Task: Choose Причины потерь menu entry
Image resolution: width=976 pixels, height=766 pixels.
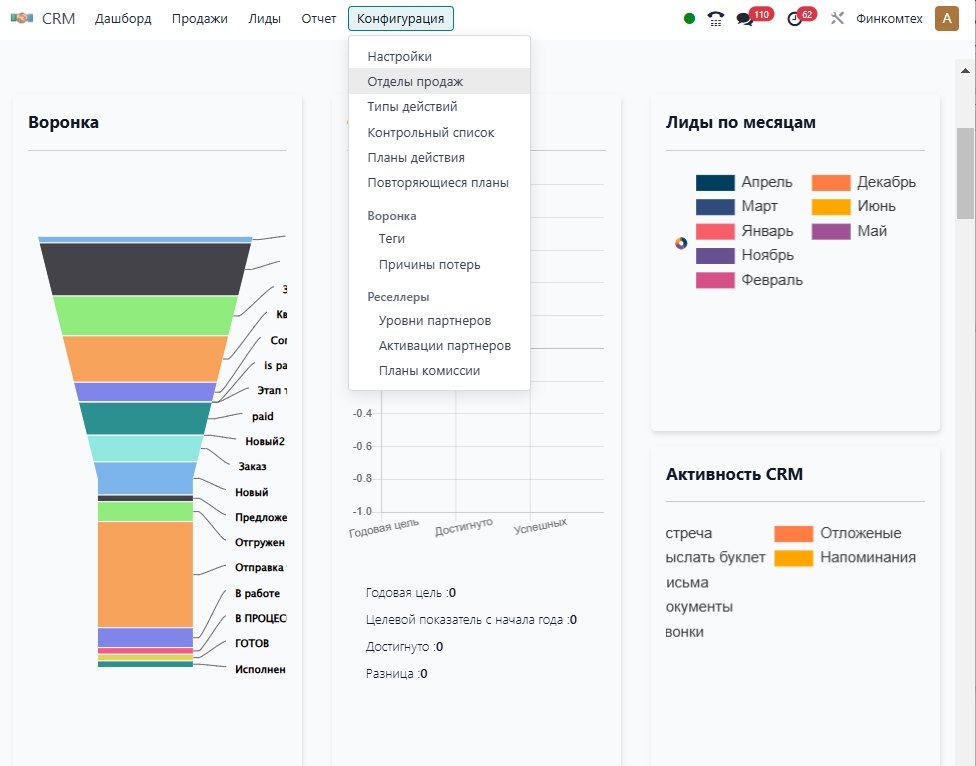Action: tap(429, 265)
